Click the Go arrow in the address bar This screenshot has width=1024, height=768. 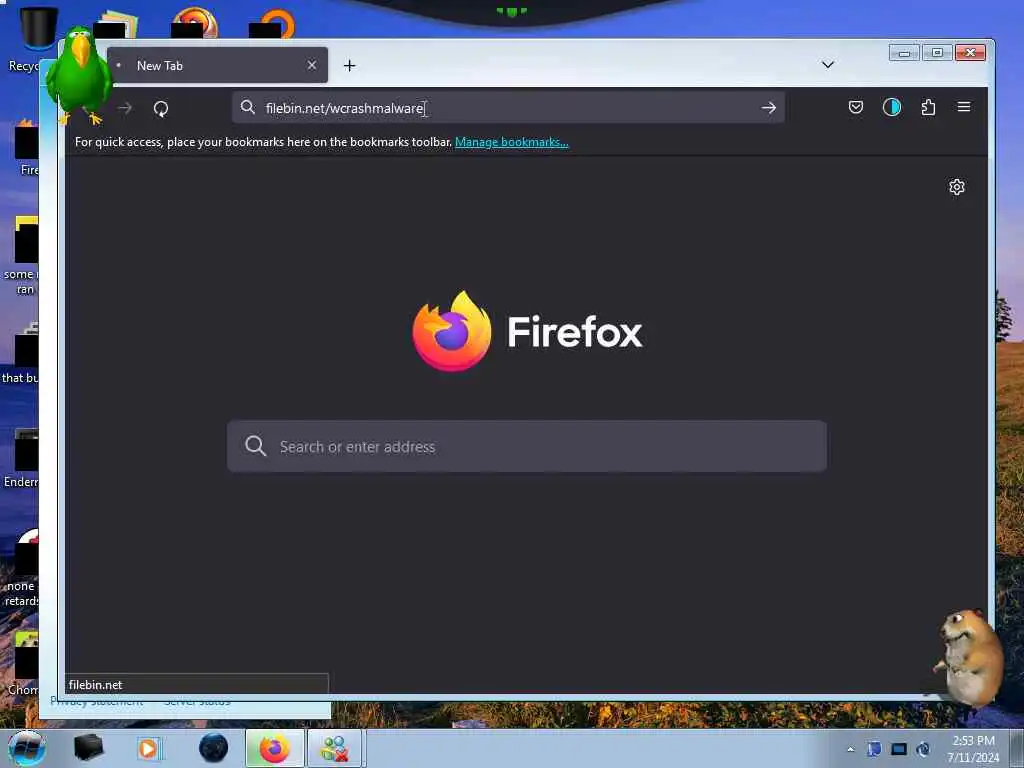tap(769, 108)
